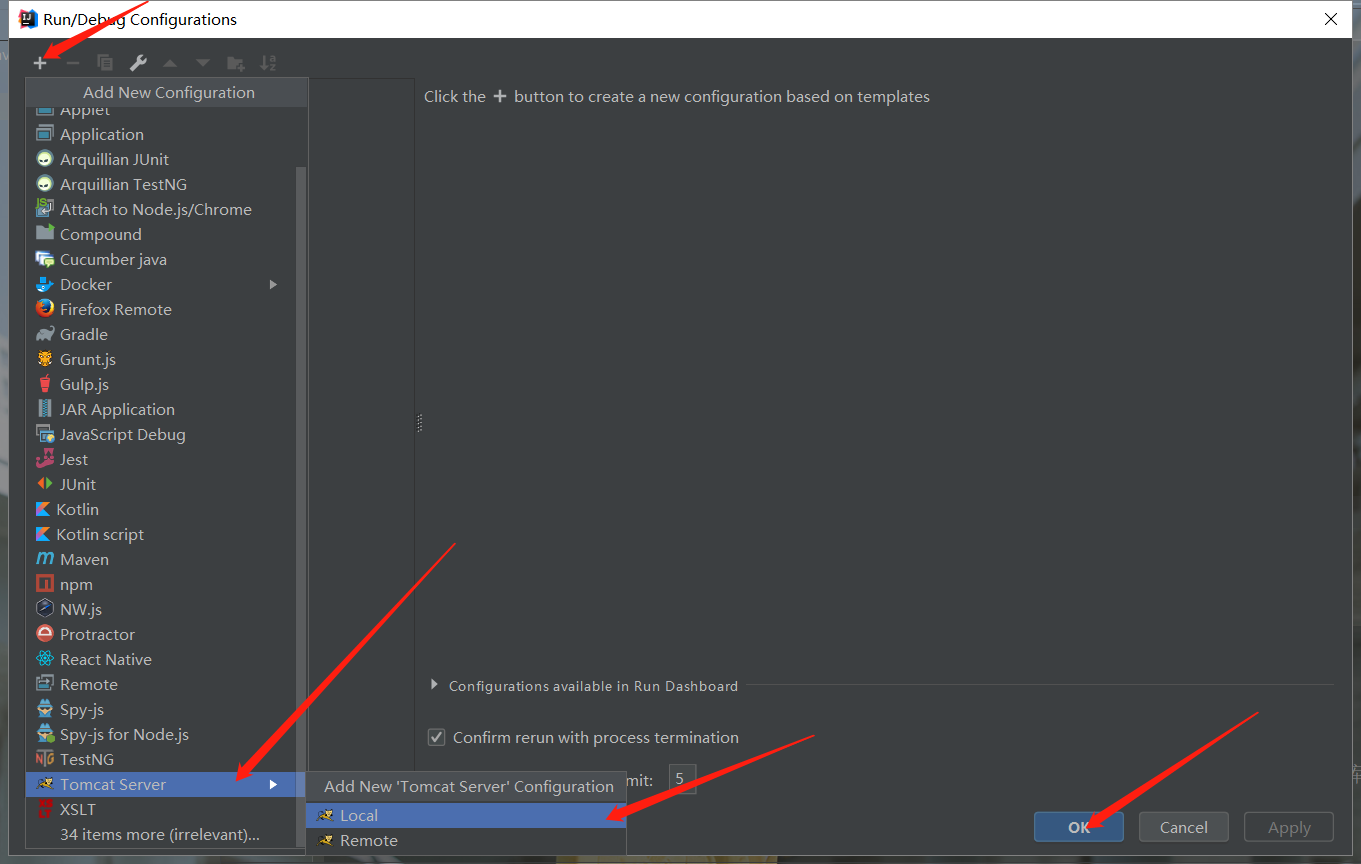Click the Firefox Remote icon
The width and height of the screenshot is (1361, 864).
(x=44, y=309)
